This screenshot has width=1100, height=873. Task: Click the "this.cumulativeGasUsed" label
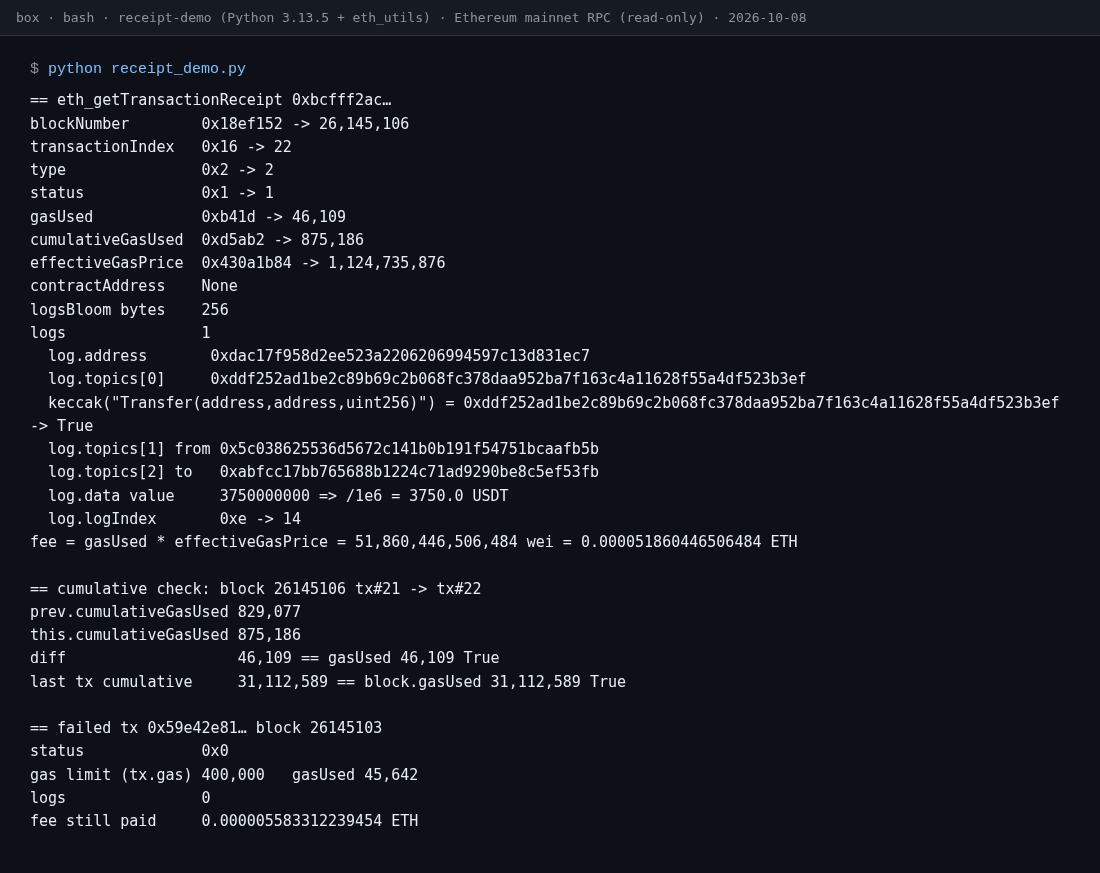coord(129,635)
